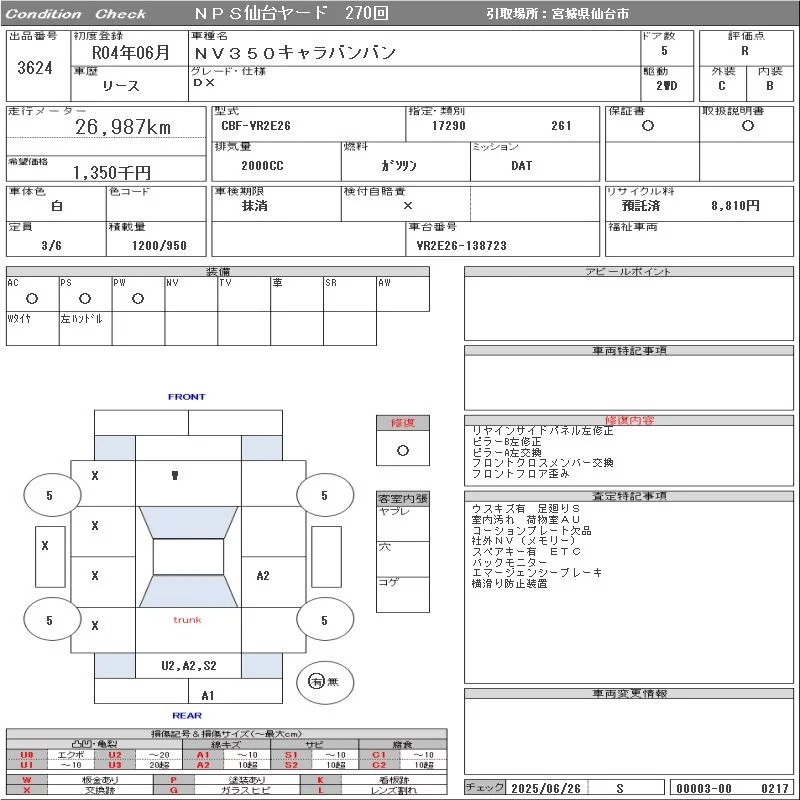Open the 査定特記事項 notes section header
This screenshot has width=800, height=800.
coord(629,496)
